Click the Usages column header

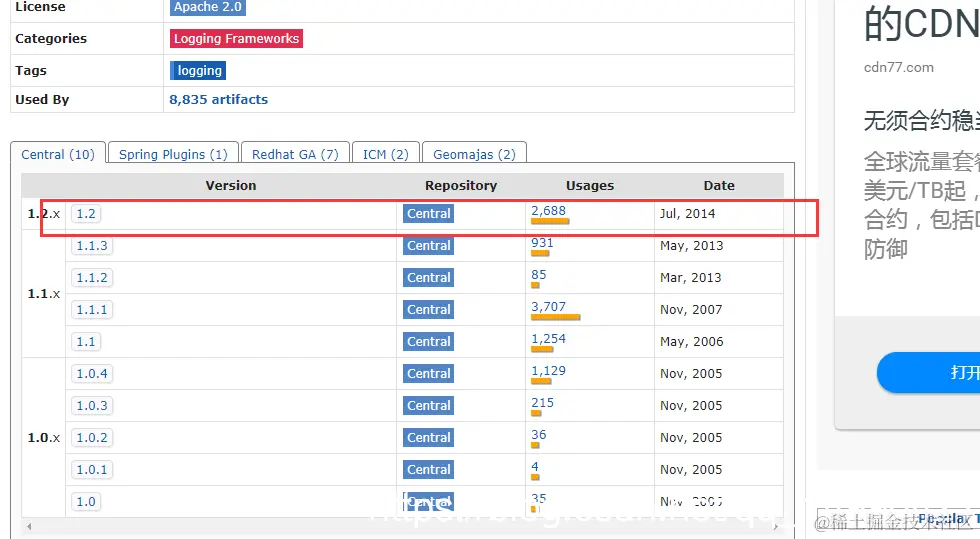click(x=589, y=186)
